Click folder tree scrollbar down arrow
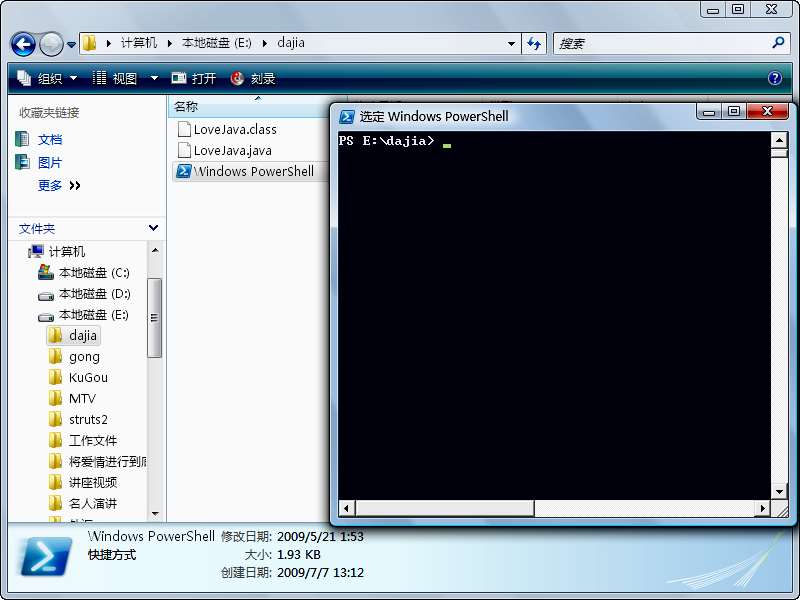 click(155, 514)
